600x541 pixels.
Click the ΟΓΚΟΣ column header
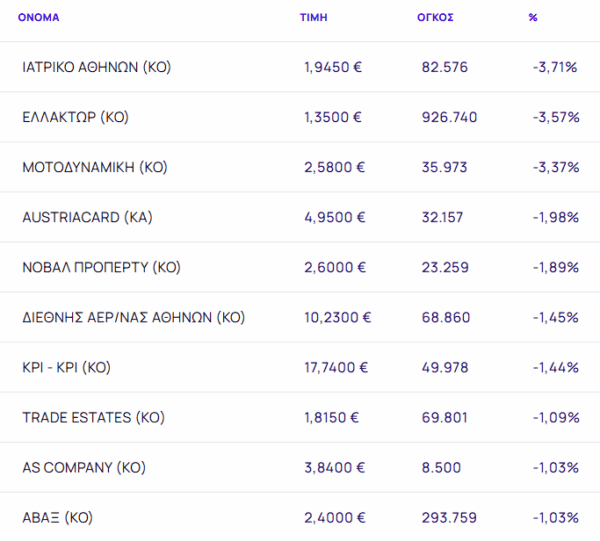436,17
